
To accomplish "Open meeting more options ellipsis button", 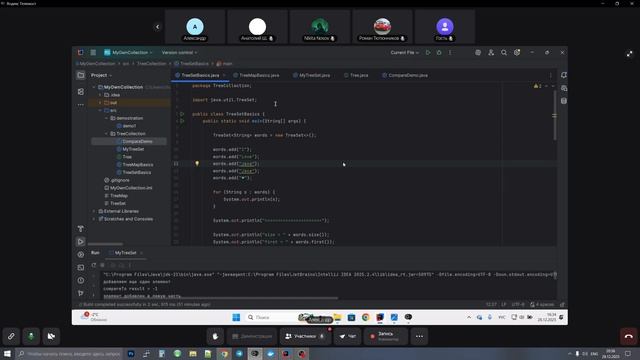I will [419, 336].
